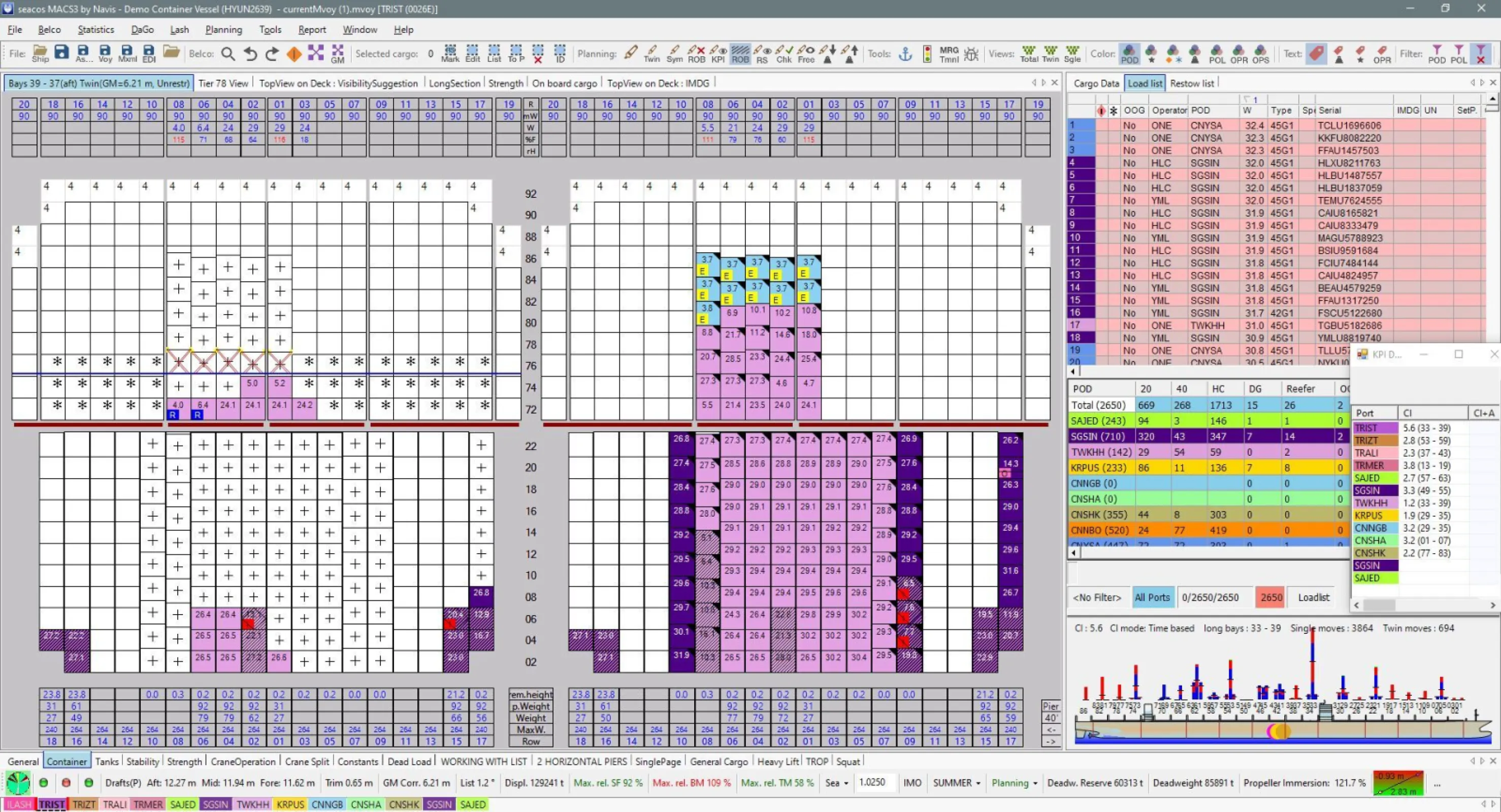Click the water density 1.0250 input field
The image size is (1501, 812).
[x=874, y=783]
